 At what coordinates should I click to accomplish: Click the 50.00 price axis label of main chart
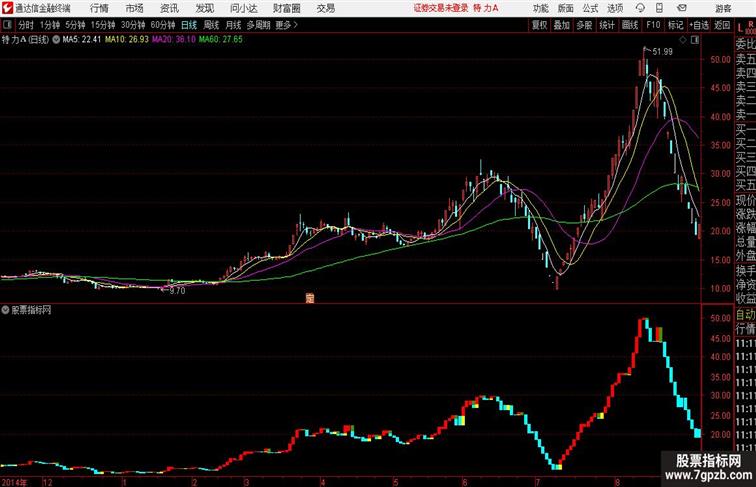coord(720,59)
